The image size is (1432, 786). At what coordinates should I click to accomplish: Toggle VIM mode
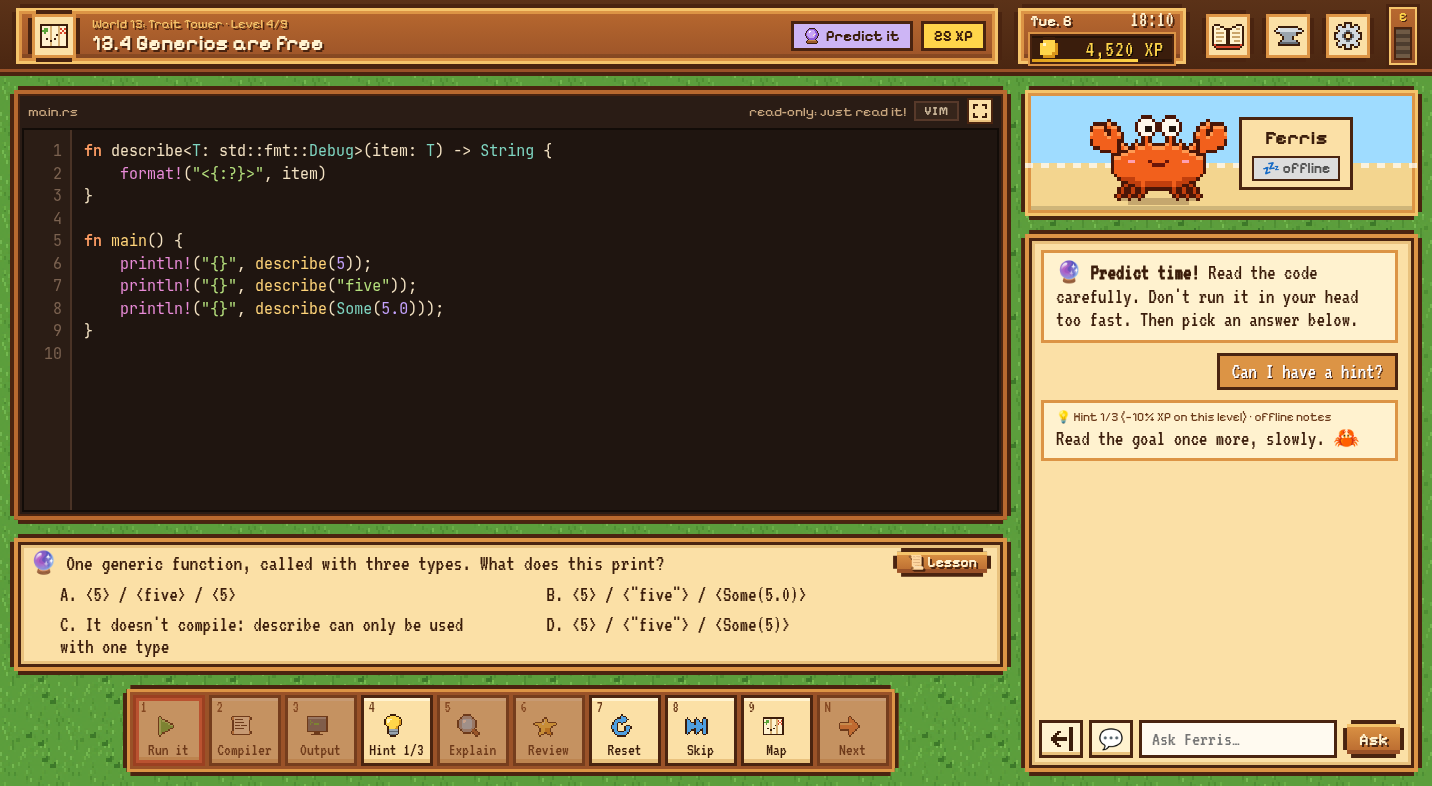[936, 111]
